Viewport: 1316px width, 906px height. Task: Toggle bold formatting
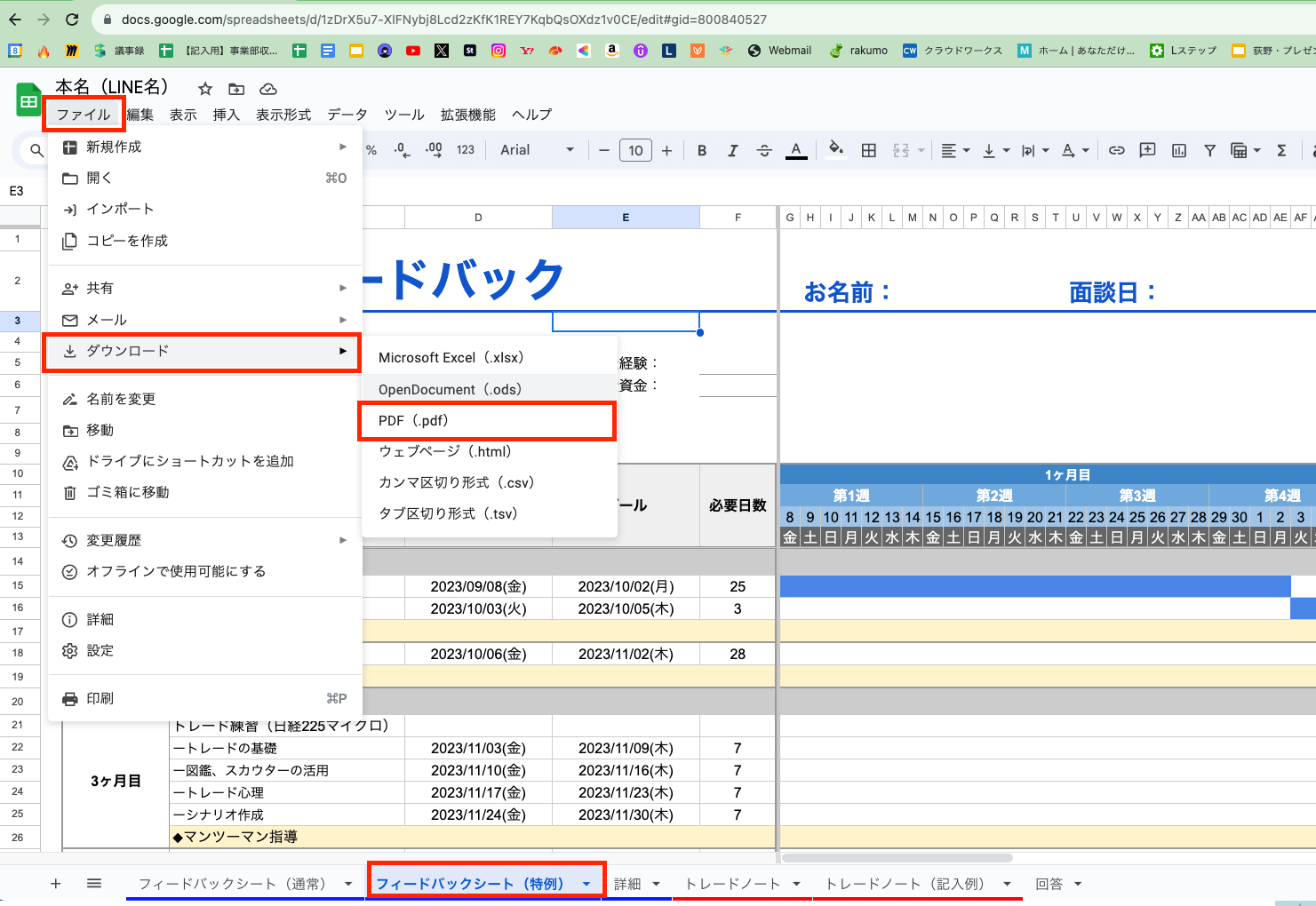pyautogui.click(x=701, y=150)
